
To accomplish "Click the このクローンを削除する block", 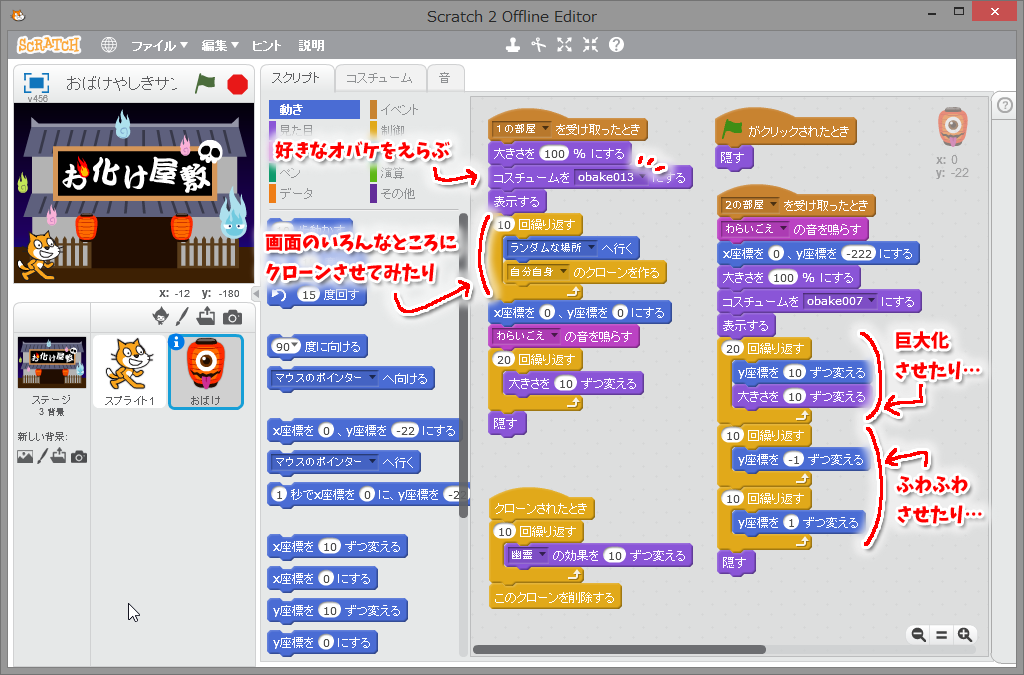I will [x=554, y=597].
